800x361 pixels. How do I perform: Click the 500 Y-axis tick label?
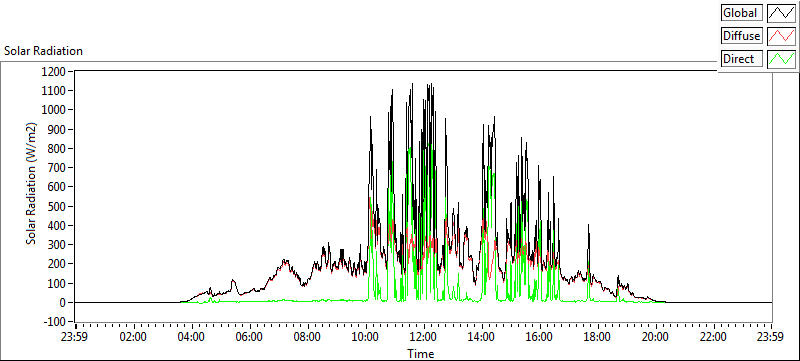58,207
